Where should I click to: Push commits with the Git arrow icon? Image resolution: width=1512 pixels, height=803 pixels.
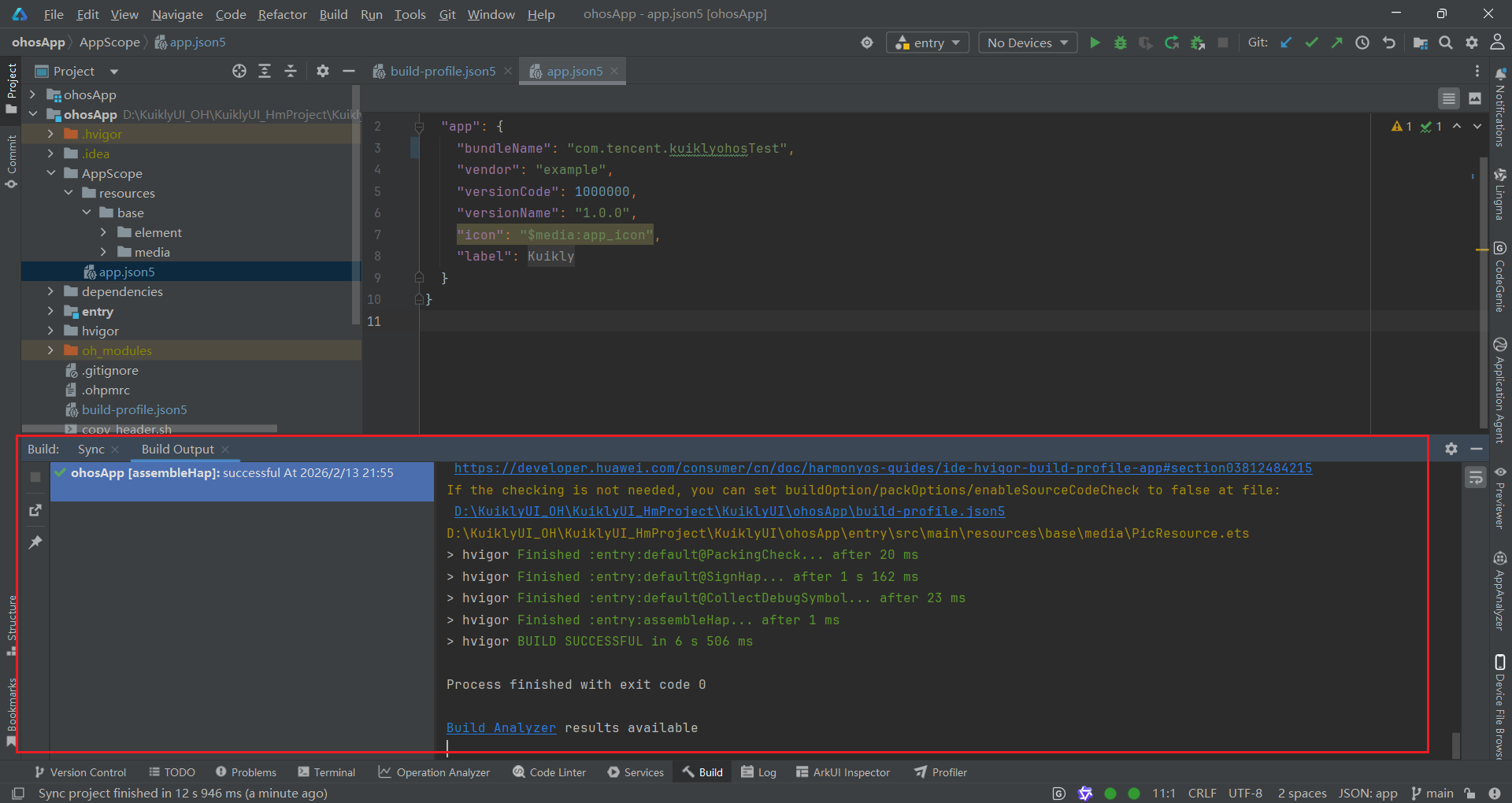point(1336,43)
